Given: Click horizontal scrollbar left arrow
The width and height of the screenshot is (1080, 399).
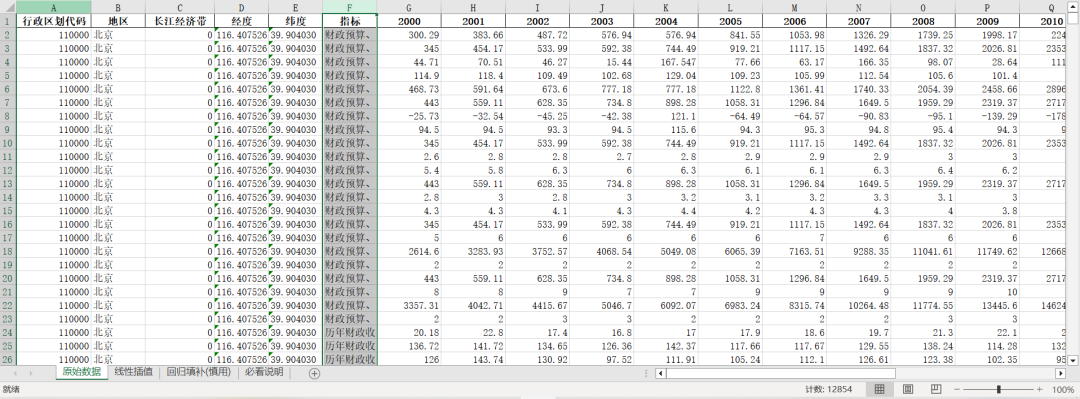Looking at the screenshot, I should click(660, 373).
